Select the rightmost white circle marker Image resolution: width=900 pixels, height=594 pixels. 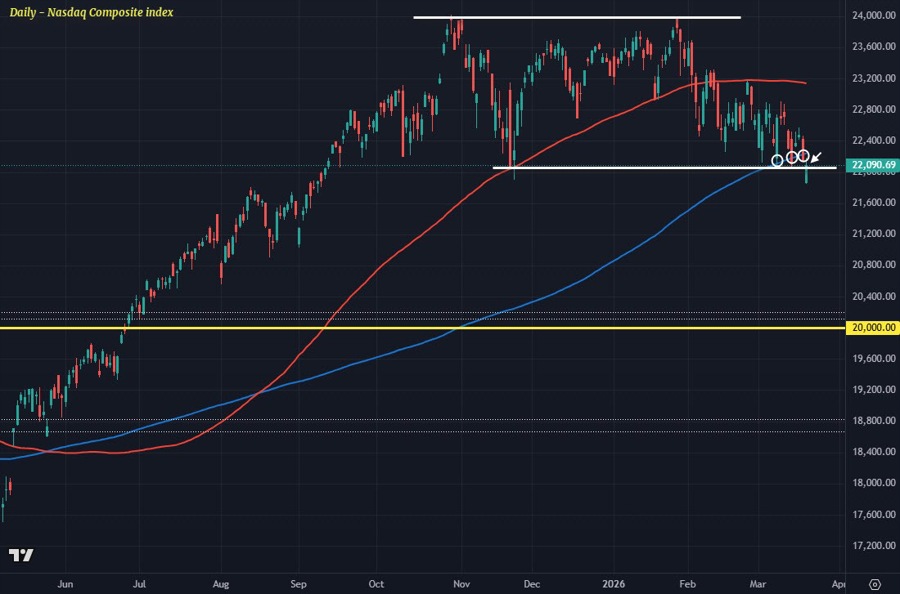[803, 155]
